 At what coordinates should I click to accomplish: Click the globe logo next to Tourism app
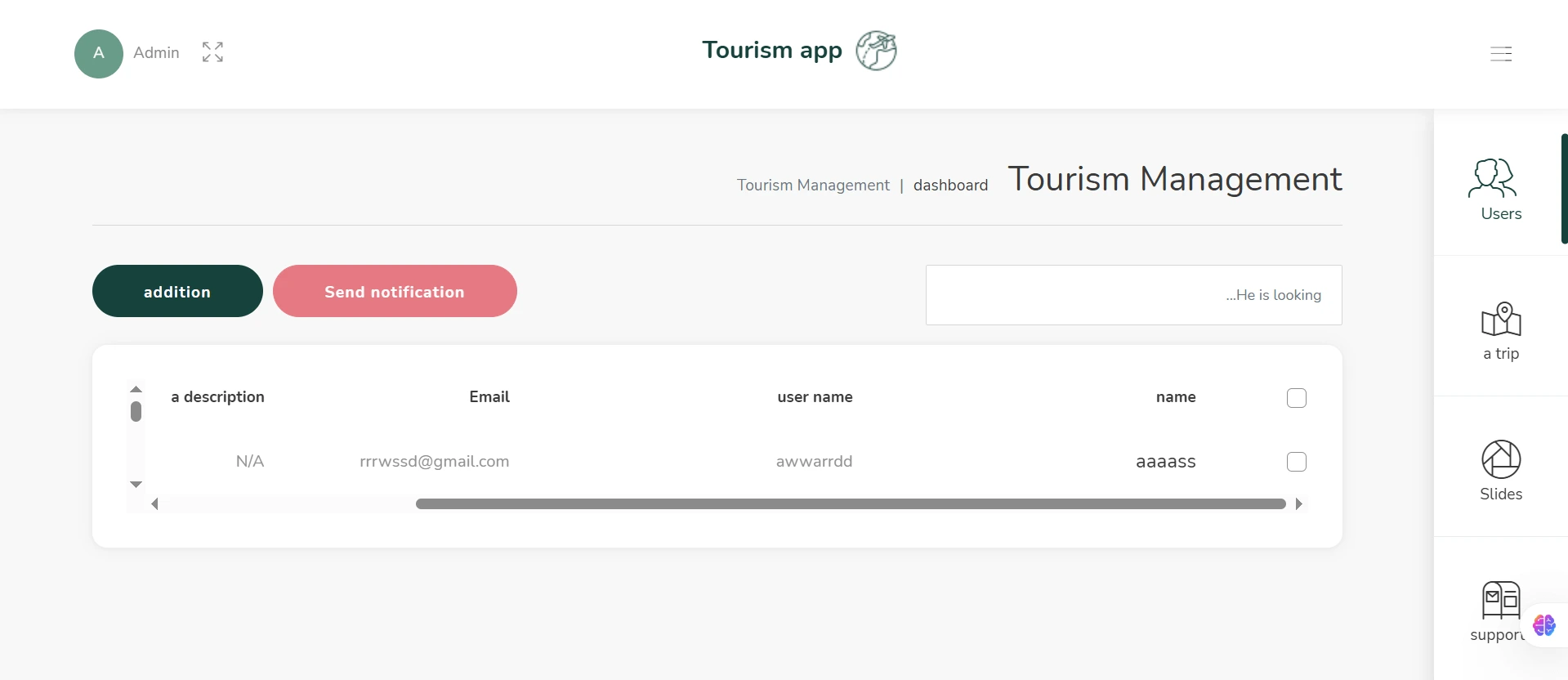coord(876,51)
